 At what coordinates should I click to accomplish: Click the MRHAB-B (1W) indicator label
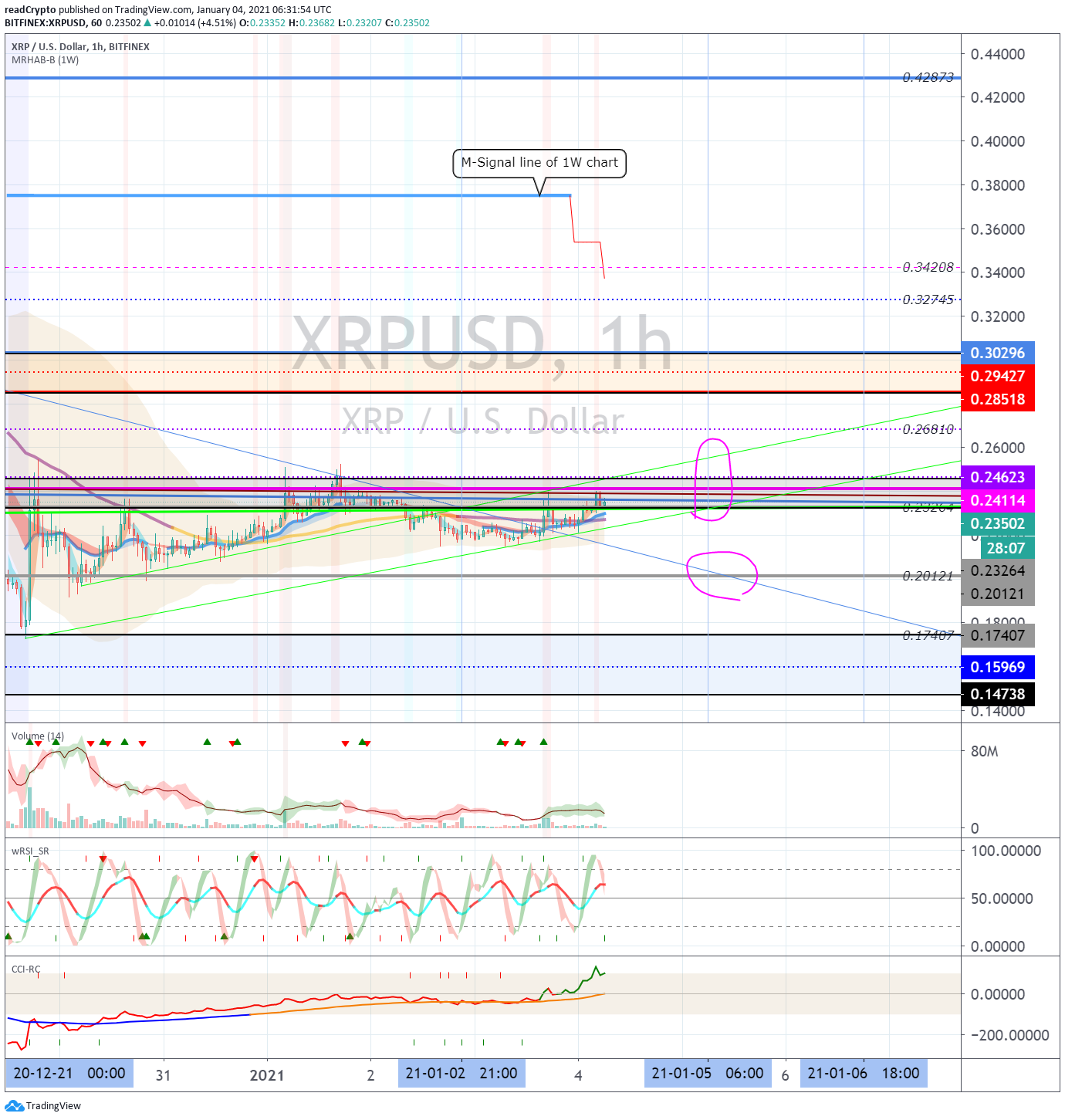[45, 60]
